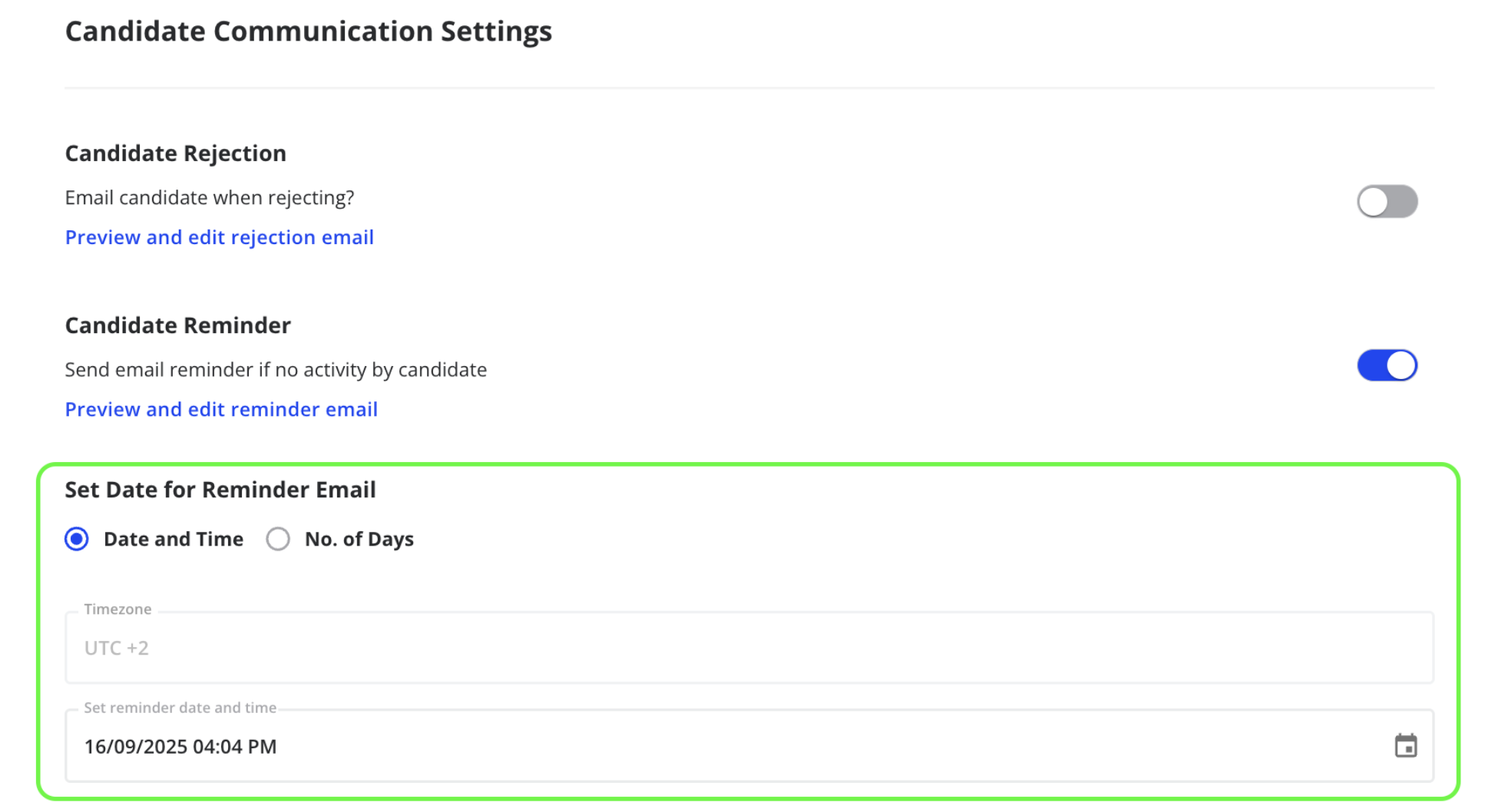This screenshot has height=812, width=1485.
Task: Click the 'Email candidate when rejecting?' text
Action: point(209,198)
